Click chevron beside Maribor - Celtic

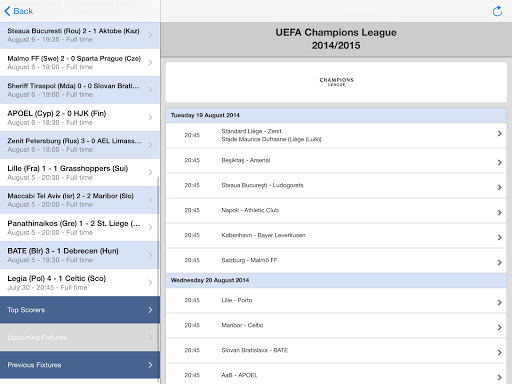click(x=499, y=327)
